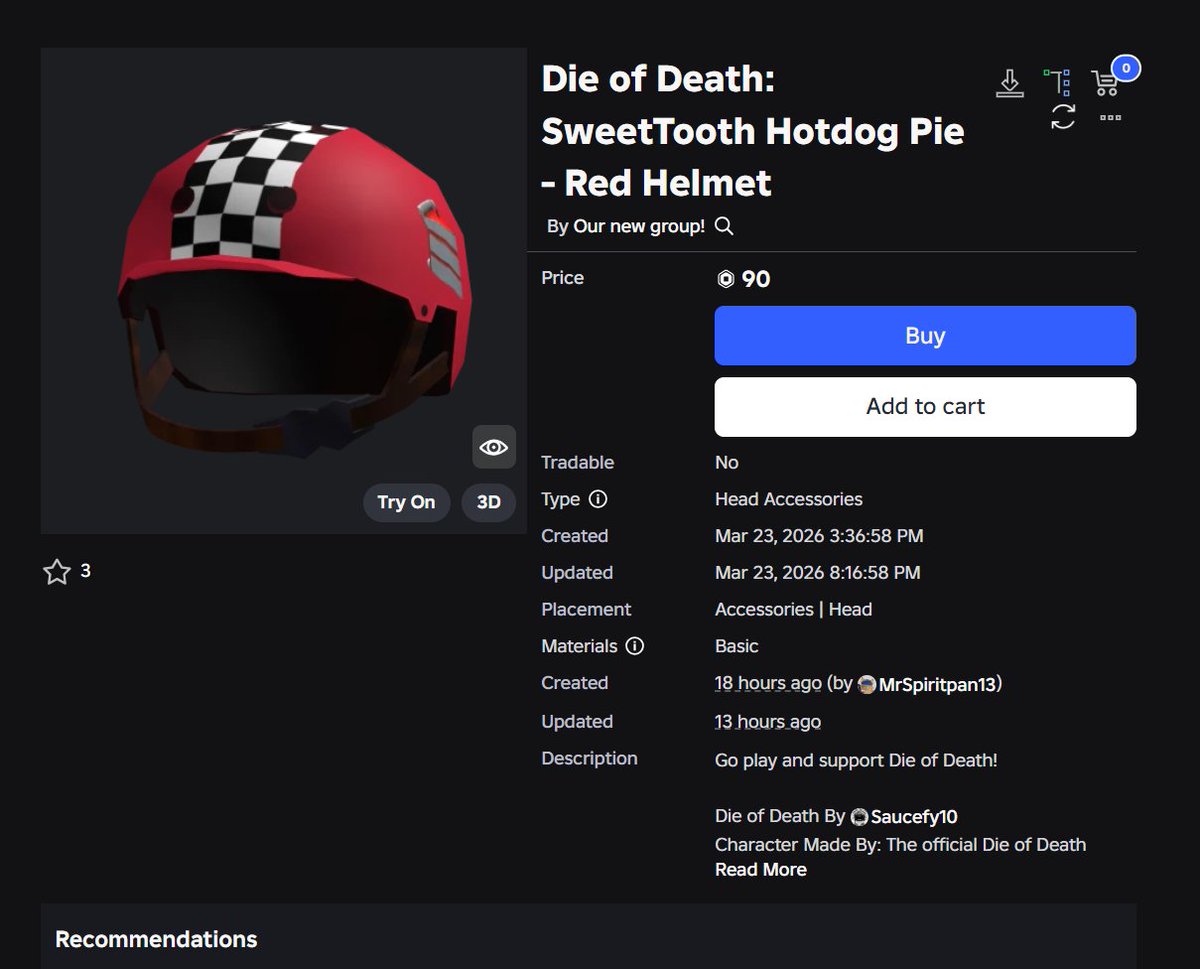Click the '18 hours ago' created timestamp
Screen dimensions: 1200x969
click(x=768, y=684)
